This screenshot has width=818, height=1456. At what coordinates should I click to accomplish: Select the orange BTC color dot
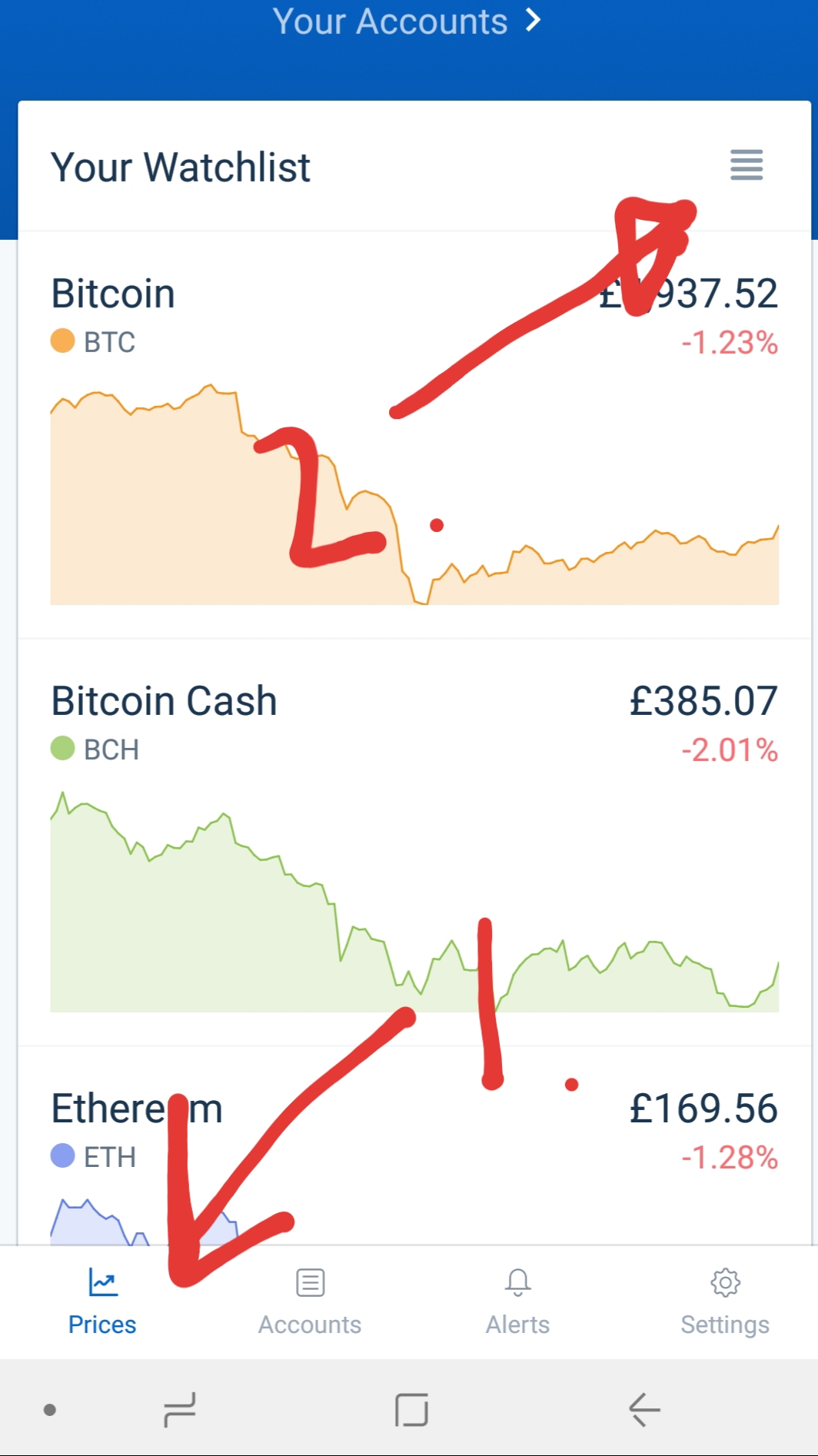tap(62, 341)
